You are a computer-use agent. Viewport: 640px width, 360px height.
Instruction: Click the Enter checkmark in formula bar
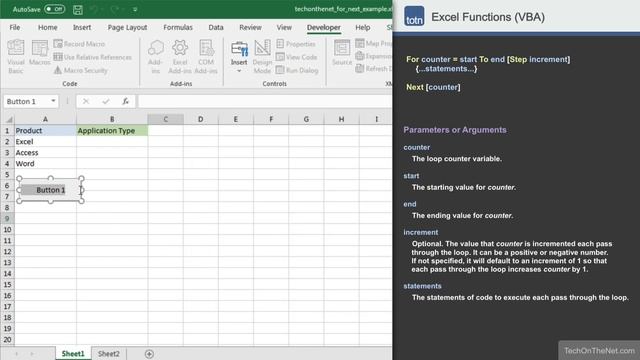tap(106, 101)
